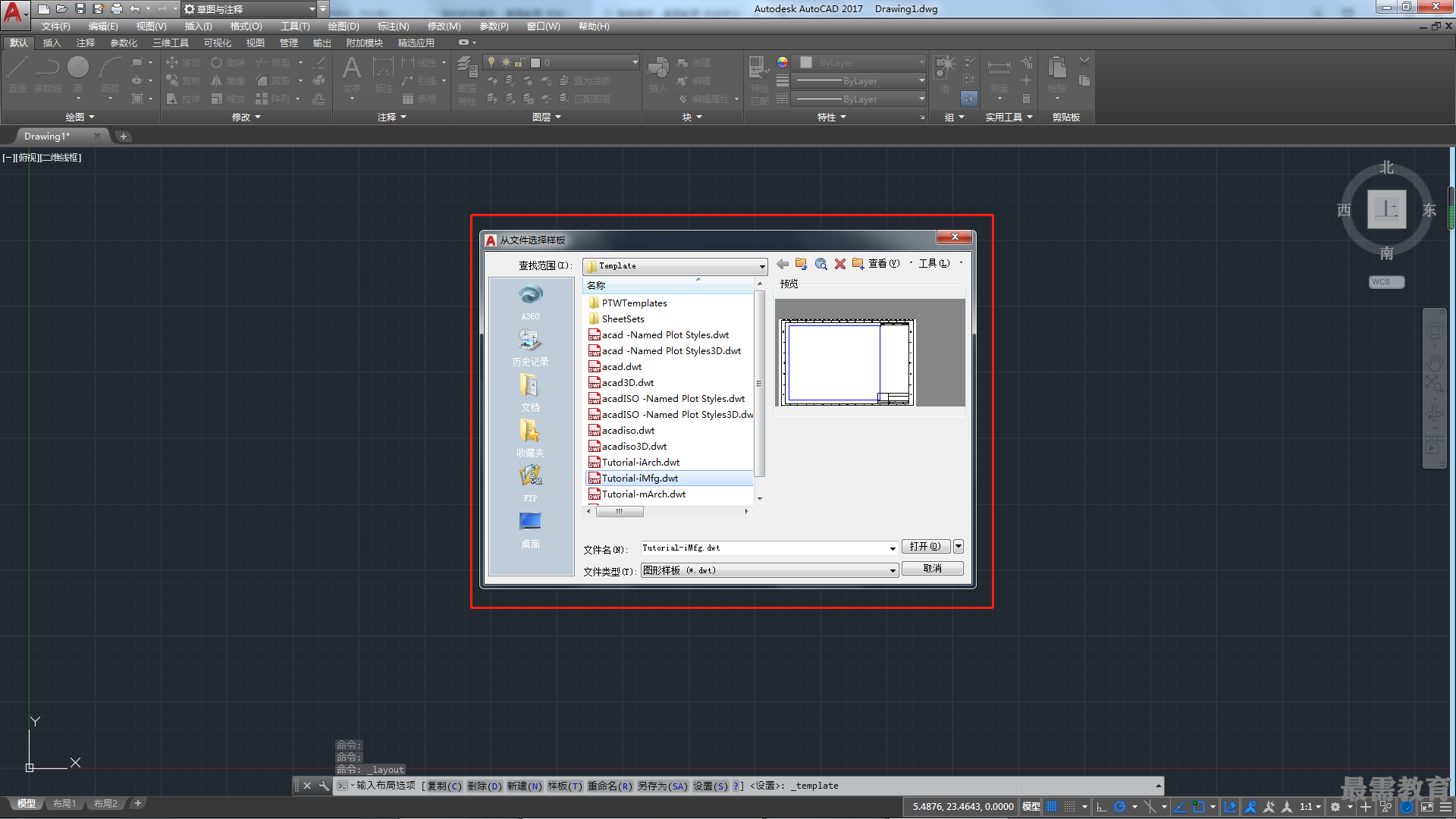Click the wrench customize icon on command line
This screenshot has width=1456, height=819.
click(324, 786)
